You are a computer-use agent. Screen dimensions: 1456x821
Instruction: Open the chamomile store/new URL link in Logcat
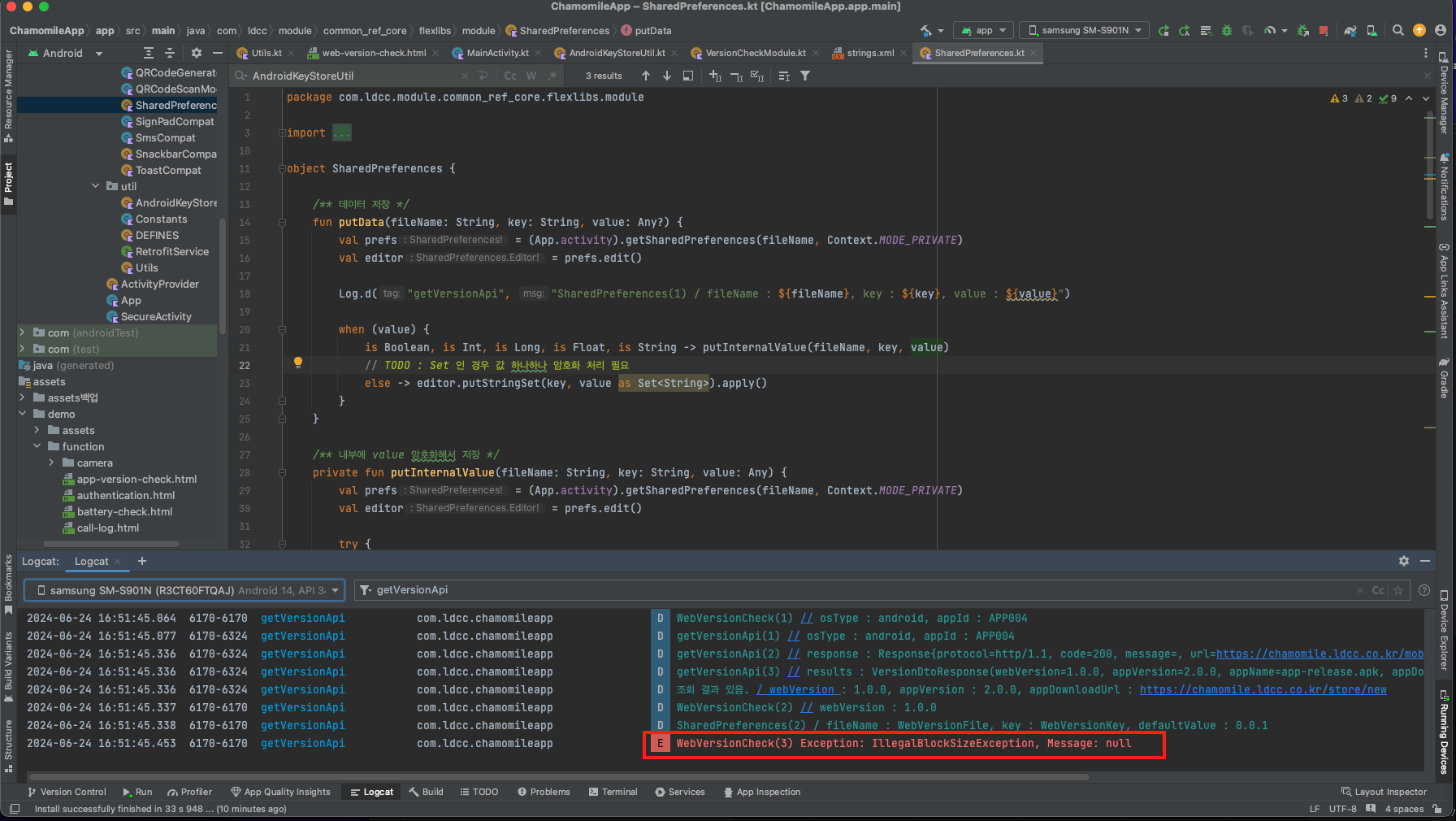click(x=1263, y=689)
